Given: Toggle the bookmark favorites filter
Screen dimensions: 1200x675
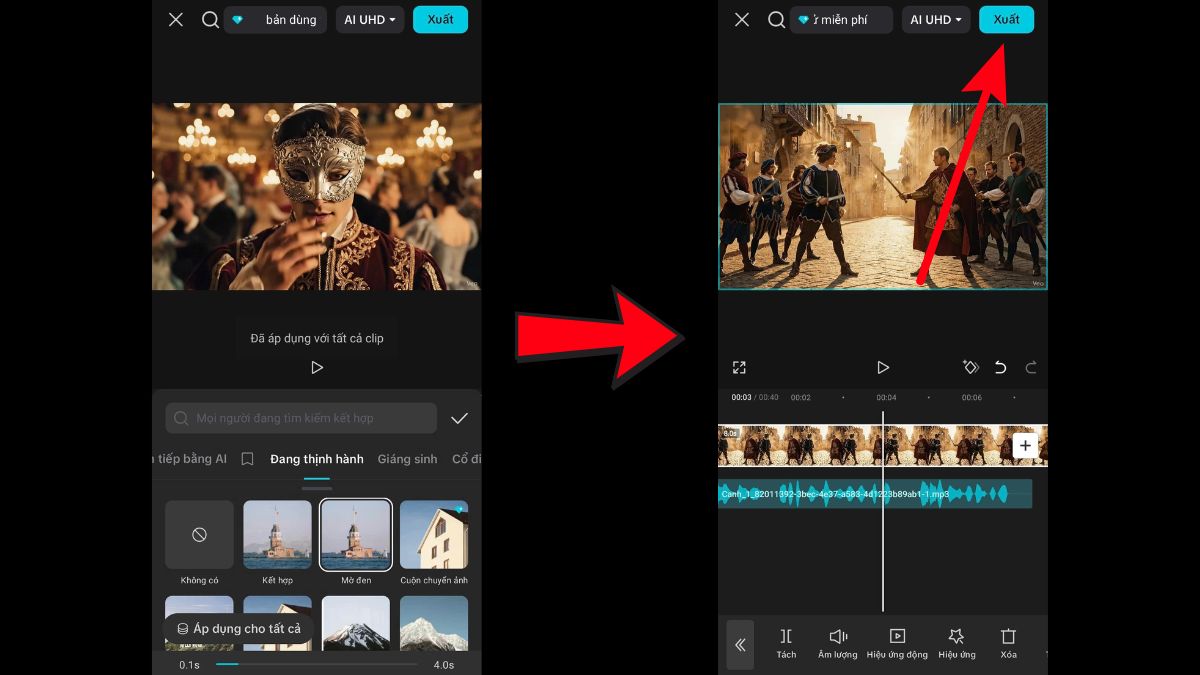Looking at the screenshot, I should tap(247, 458).
